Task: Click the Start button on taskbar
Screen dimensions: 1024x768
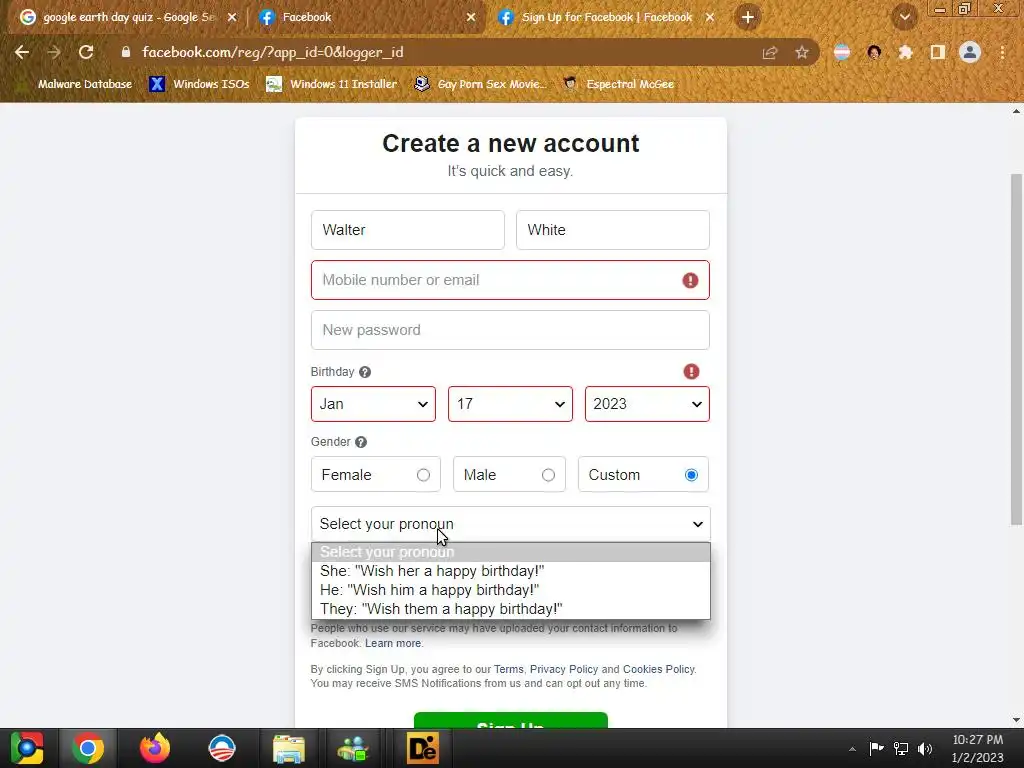Action: [27, 748]
